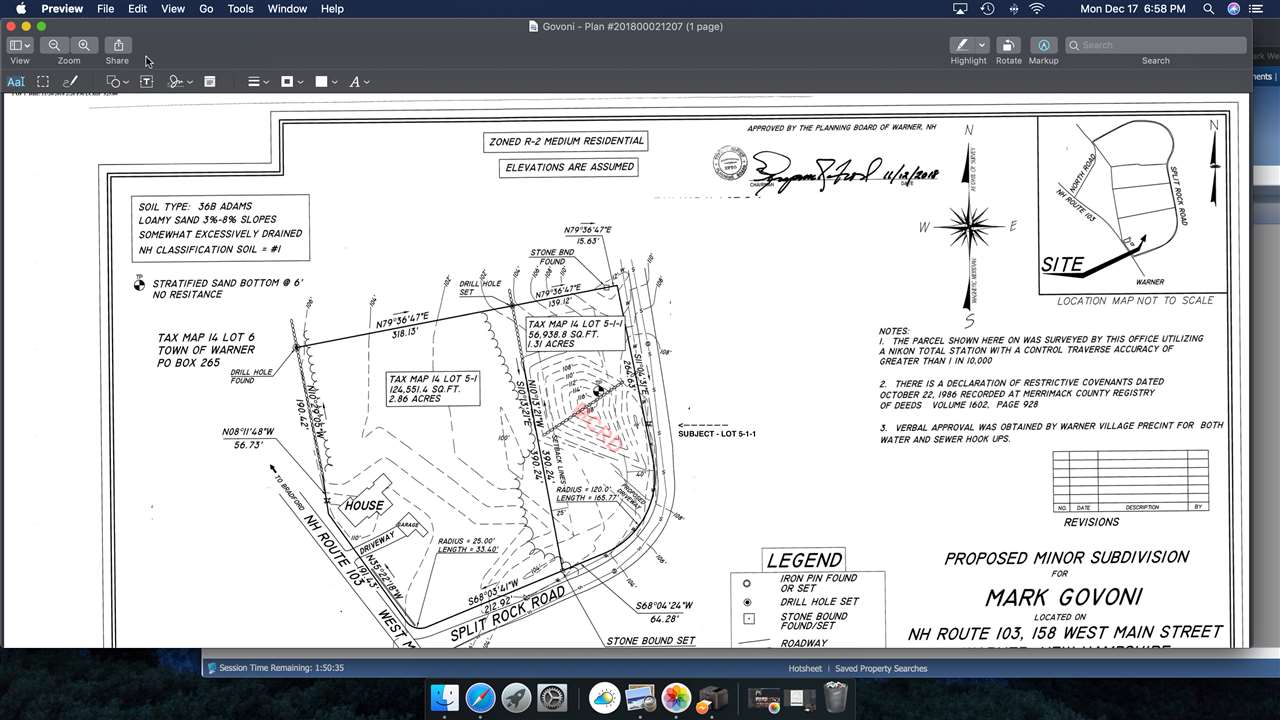Zoom out of the plan document
The height and width of the screenshot is (720, 1280).
(54, 45)
